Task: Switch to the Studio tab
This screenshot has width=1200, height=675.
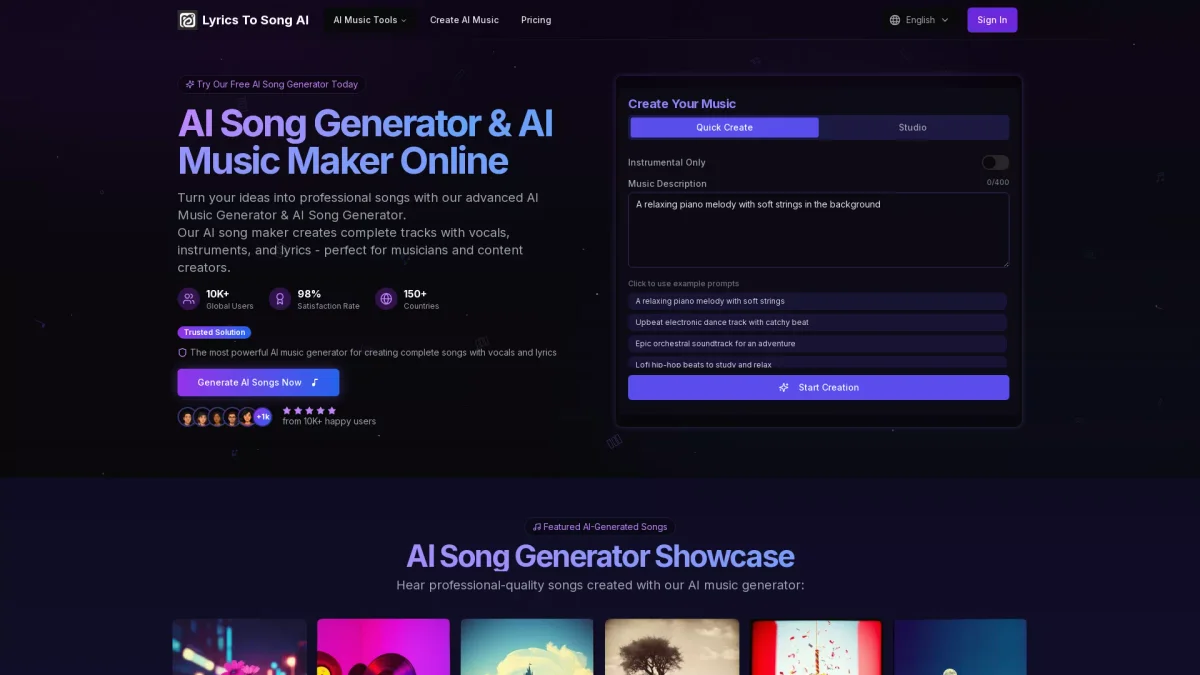Action: (912, 127)
